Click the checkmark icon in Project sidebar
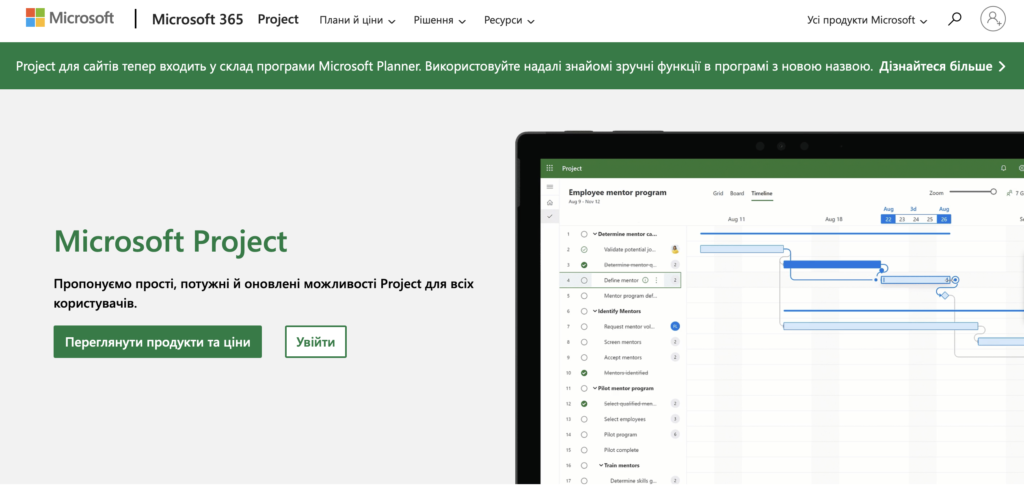The image size is (1024, 487). coord(549,216)
